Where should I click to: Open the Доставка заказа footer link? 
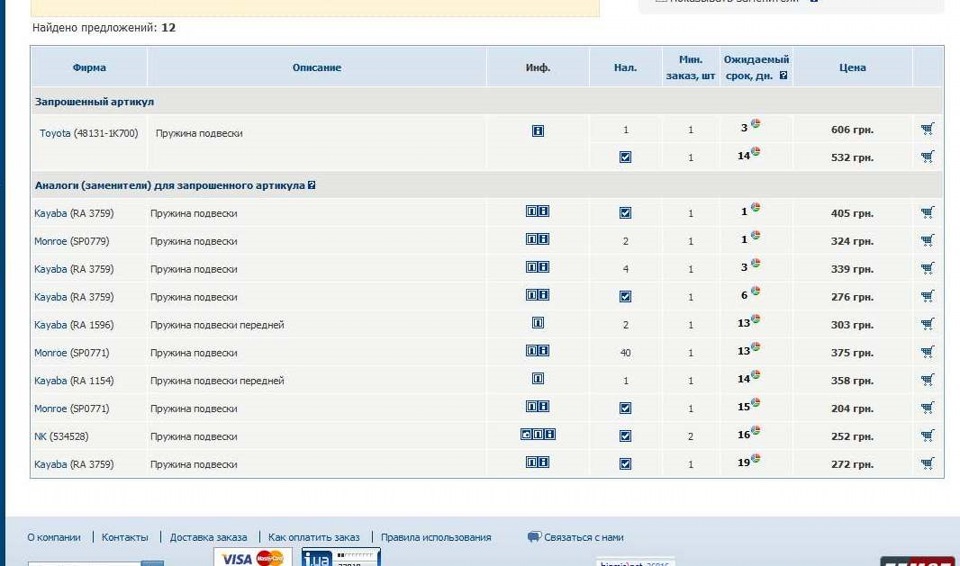coord(208,537)
